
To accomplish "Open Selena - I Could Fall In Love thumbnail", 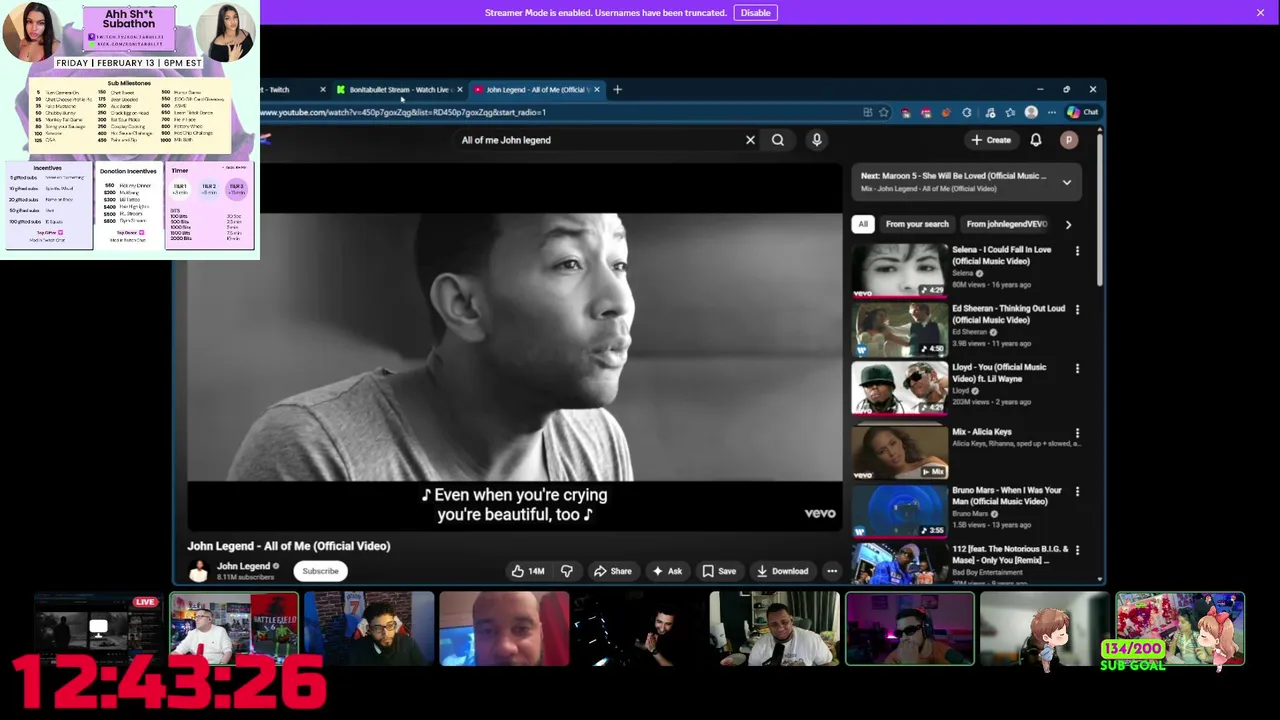I will (899, 270).
